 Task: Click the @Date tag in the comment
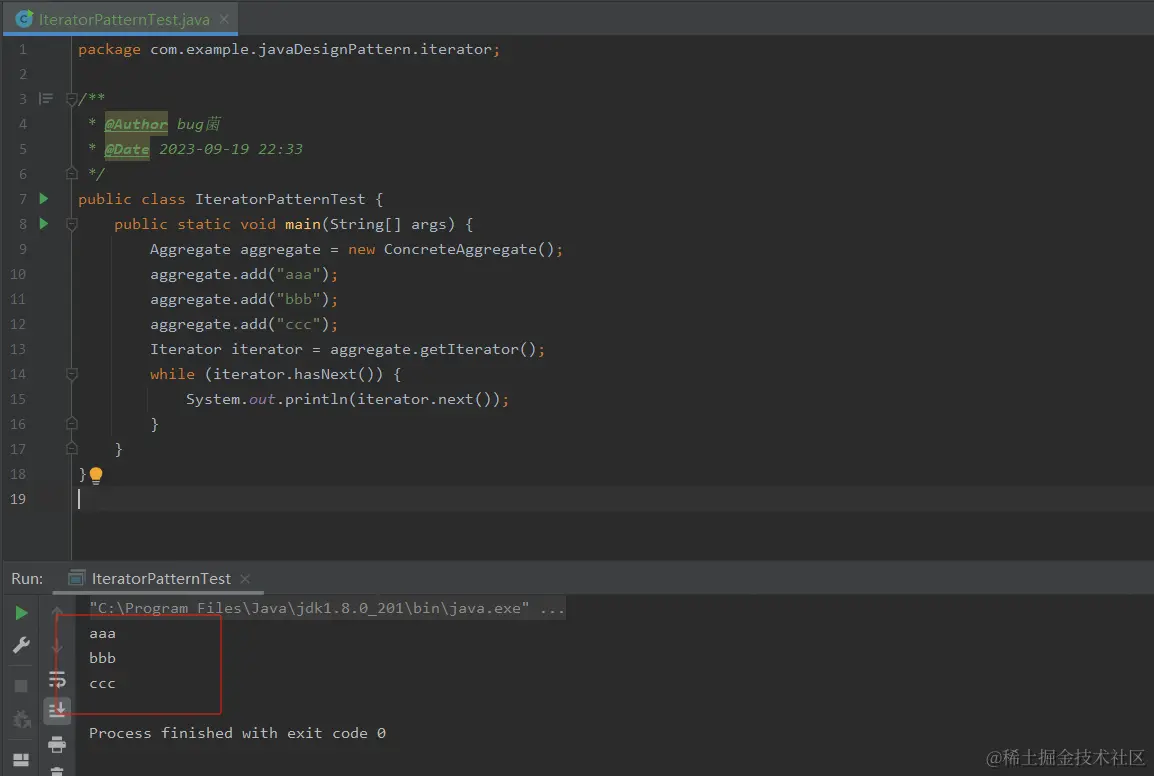(x=127, y=149)
